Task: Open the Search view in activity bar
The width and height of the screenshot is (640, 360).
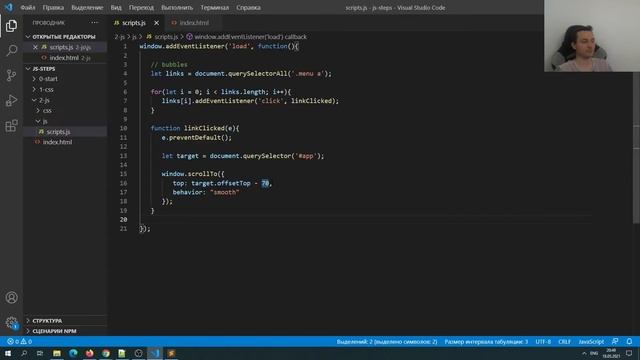Action: pyautogui.click(x=11, y=51)
